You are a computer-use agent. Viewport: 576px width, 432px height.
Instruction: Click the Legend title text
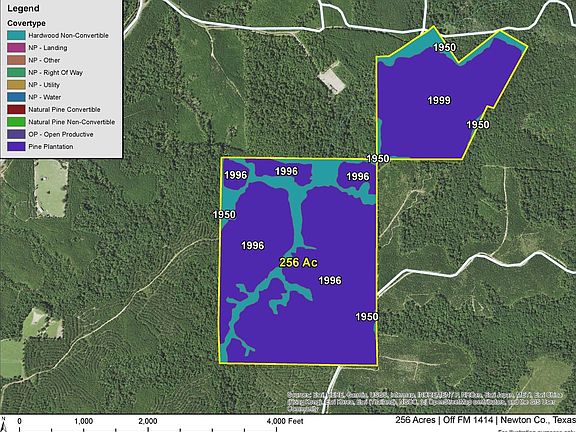tap(23, 8)
